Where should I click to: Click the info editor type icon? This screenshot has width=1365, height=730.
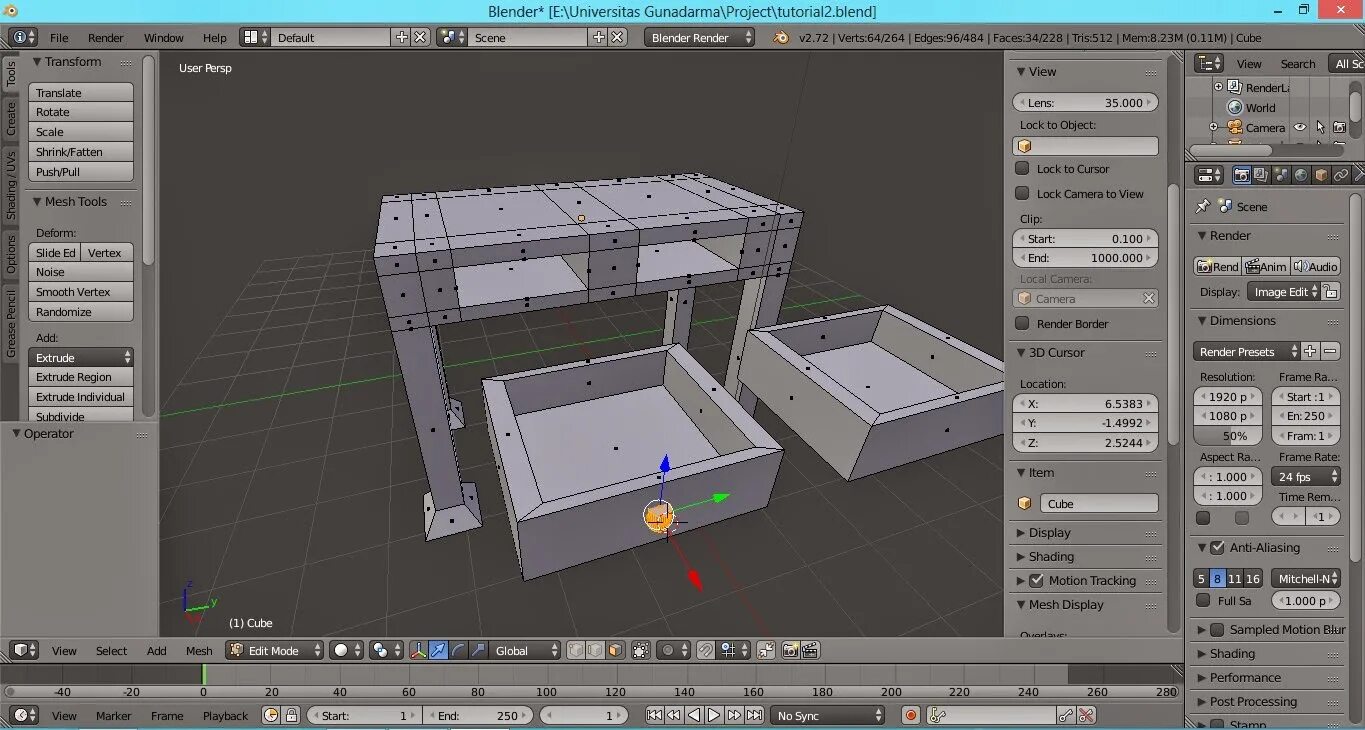24,37
